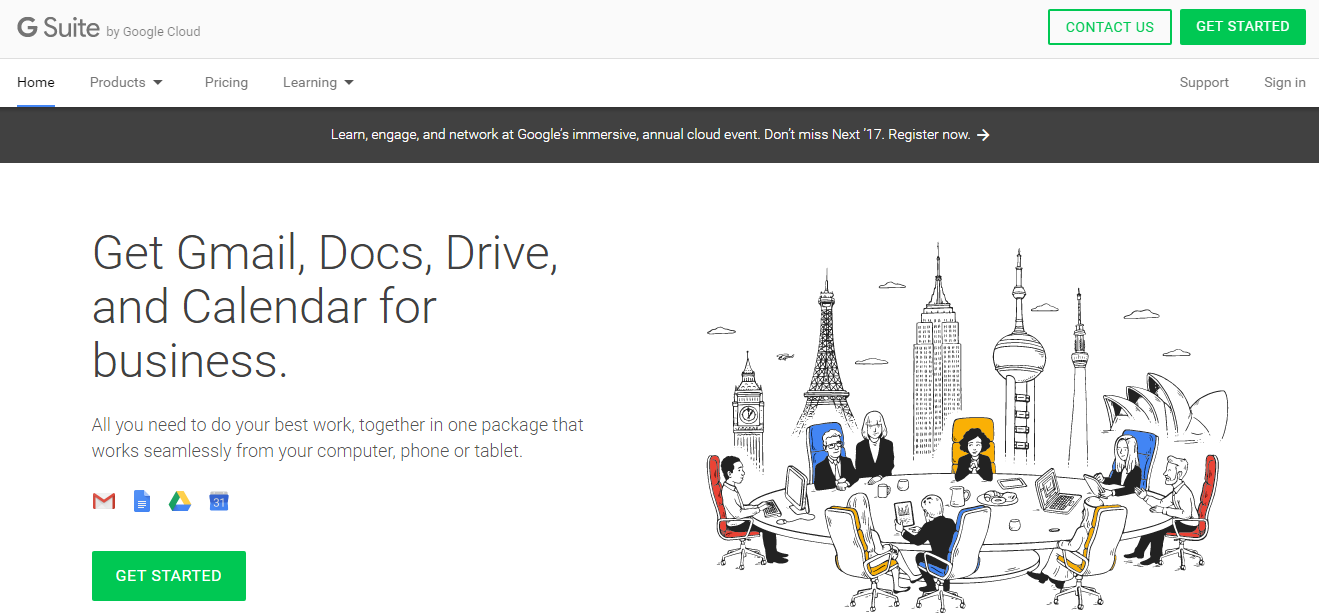Click the Google Calendar icon
This screenshot has height=613, width=1319.
pyautogui.click(x=219, y=501)
